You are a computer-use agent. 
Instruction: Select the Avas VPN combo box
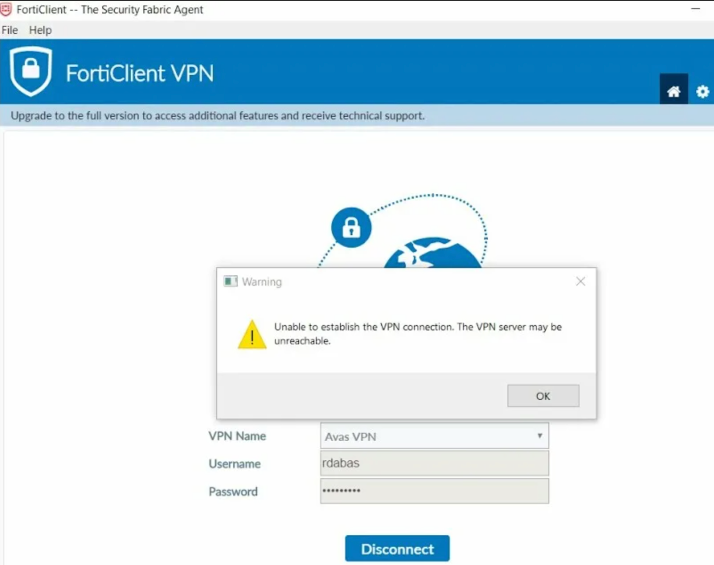pyautogui.click(x=434, y=436)
